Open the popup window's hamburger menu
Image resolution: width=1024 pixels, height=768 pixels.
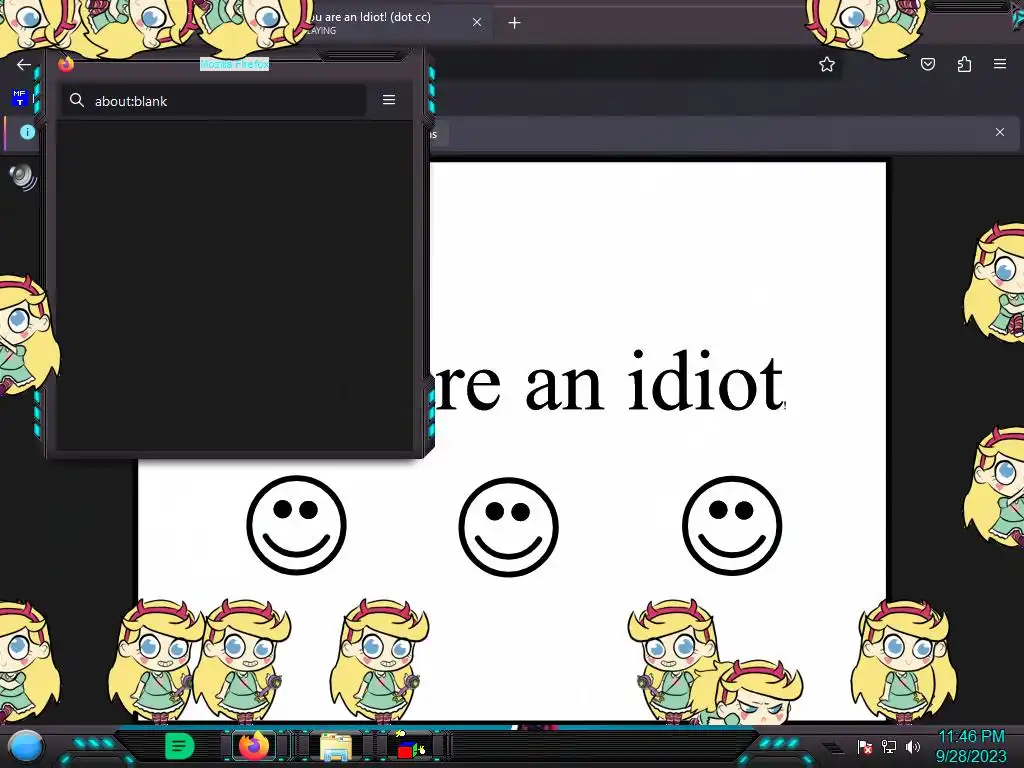[389, 99]
